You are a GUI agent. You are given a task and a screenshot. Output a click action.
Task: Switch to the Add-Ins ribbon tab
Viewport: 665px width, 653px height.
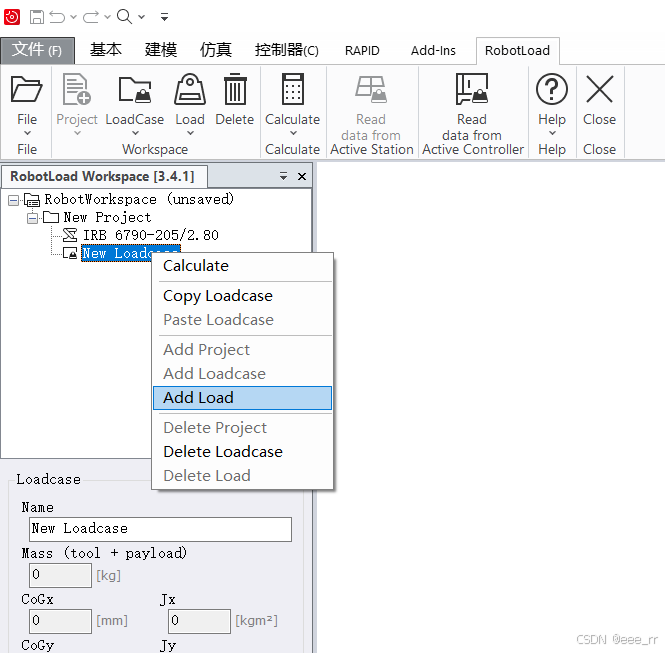[433, 50]
